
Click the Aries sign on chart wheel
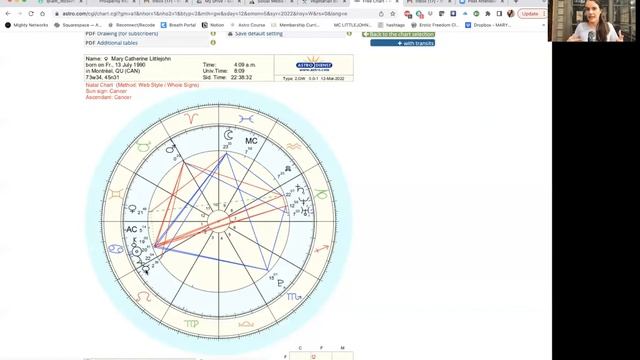pos(190,118)
